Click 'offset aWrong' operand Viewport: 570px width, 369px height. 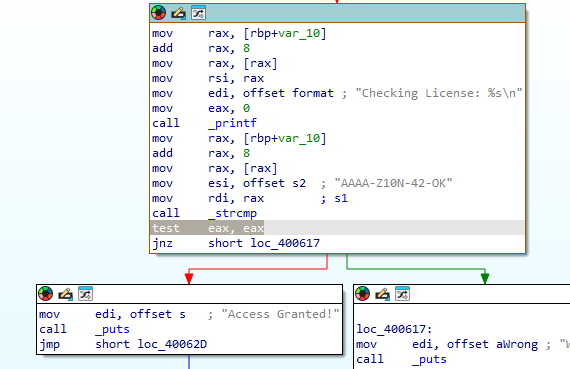coord(492,344)
